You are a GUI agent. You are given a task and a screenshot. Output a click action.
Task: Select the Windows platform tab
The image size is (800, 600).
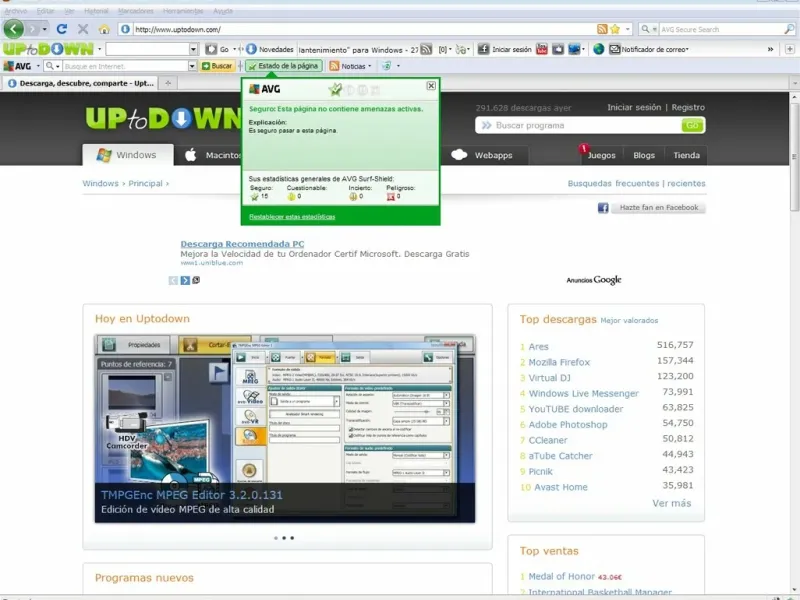[128, 155]
